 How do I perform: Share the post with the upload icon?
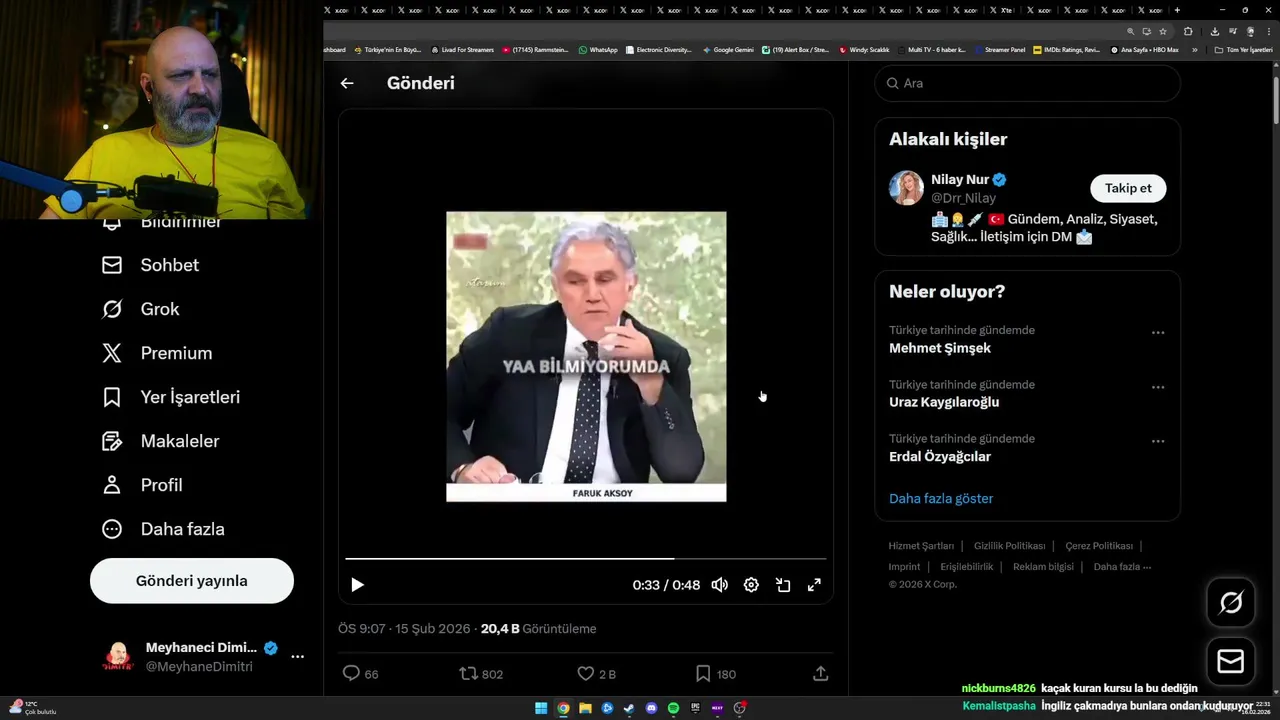820,674
